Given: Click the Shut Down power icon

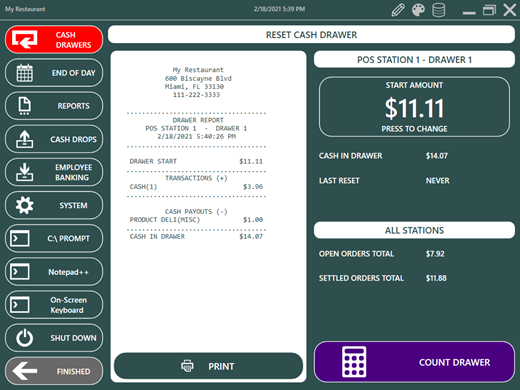Looking at the screenshot, I should click(x=25, y=338).
